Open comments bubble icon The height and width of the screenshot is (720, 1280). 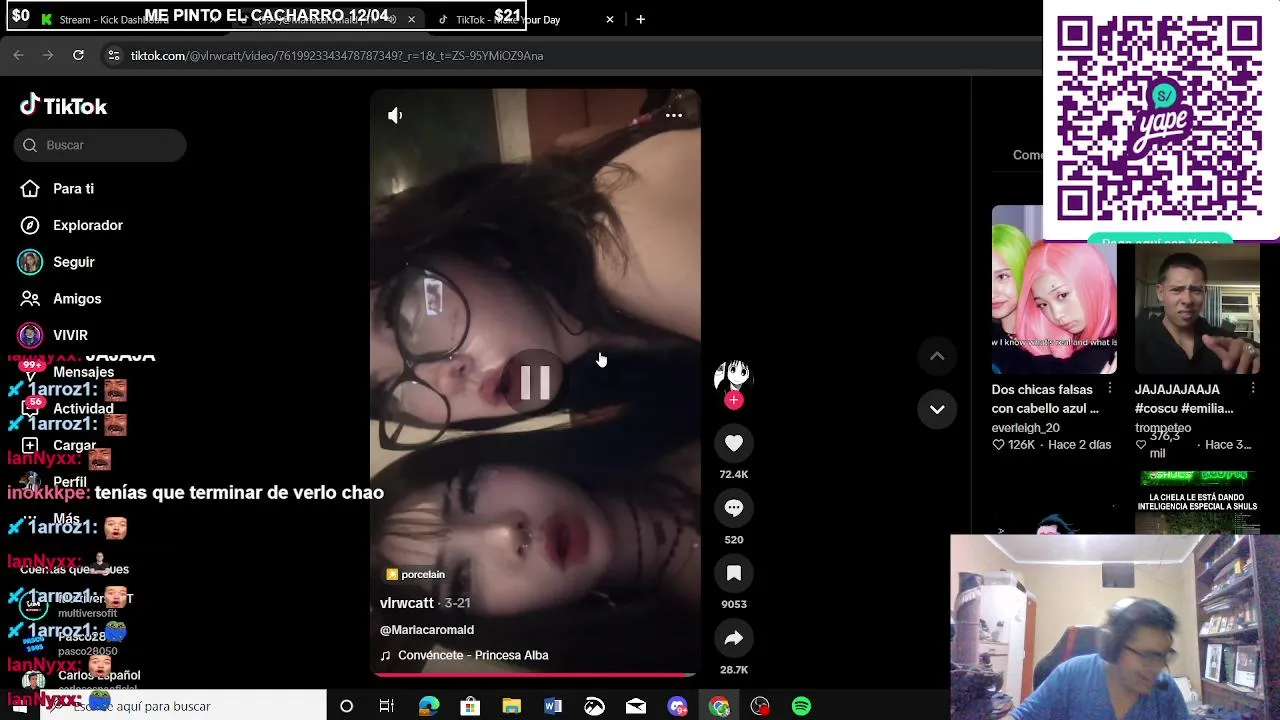pyautogui.click(x=734, y=508)
